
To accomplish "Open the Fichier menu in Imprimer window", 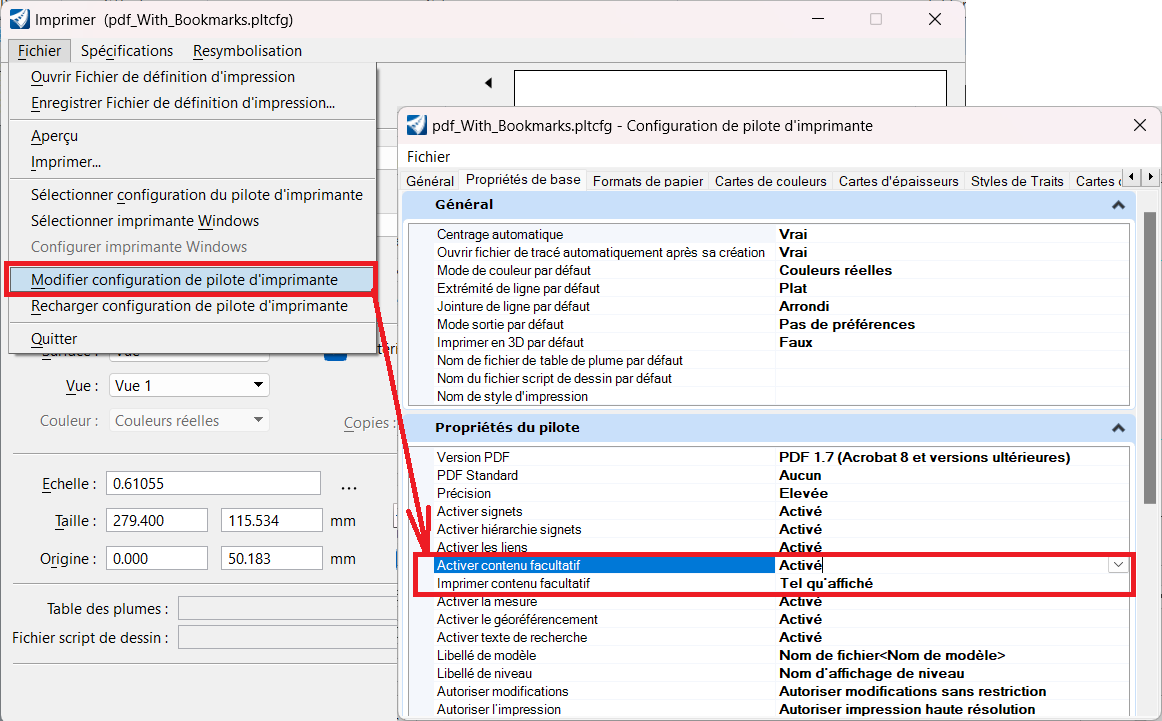I will point(39,50).
